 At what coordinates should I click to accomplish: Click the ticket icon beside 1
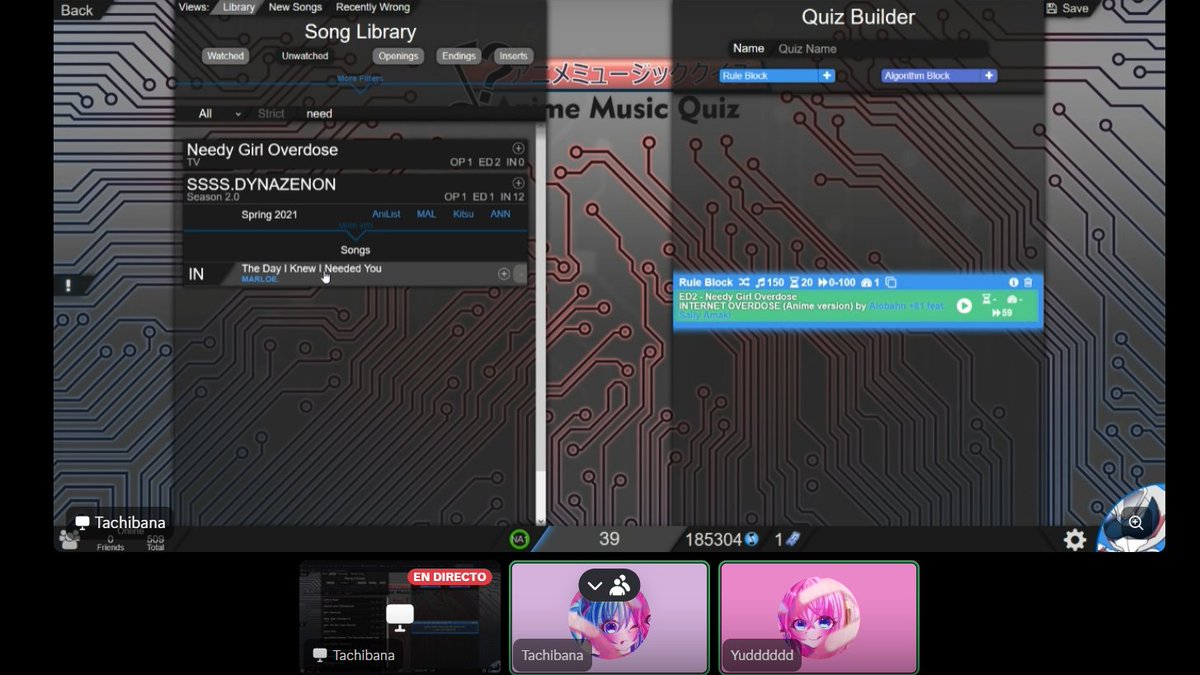coord(792,539)
